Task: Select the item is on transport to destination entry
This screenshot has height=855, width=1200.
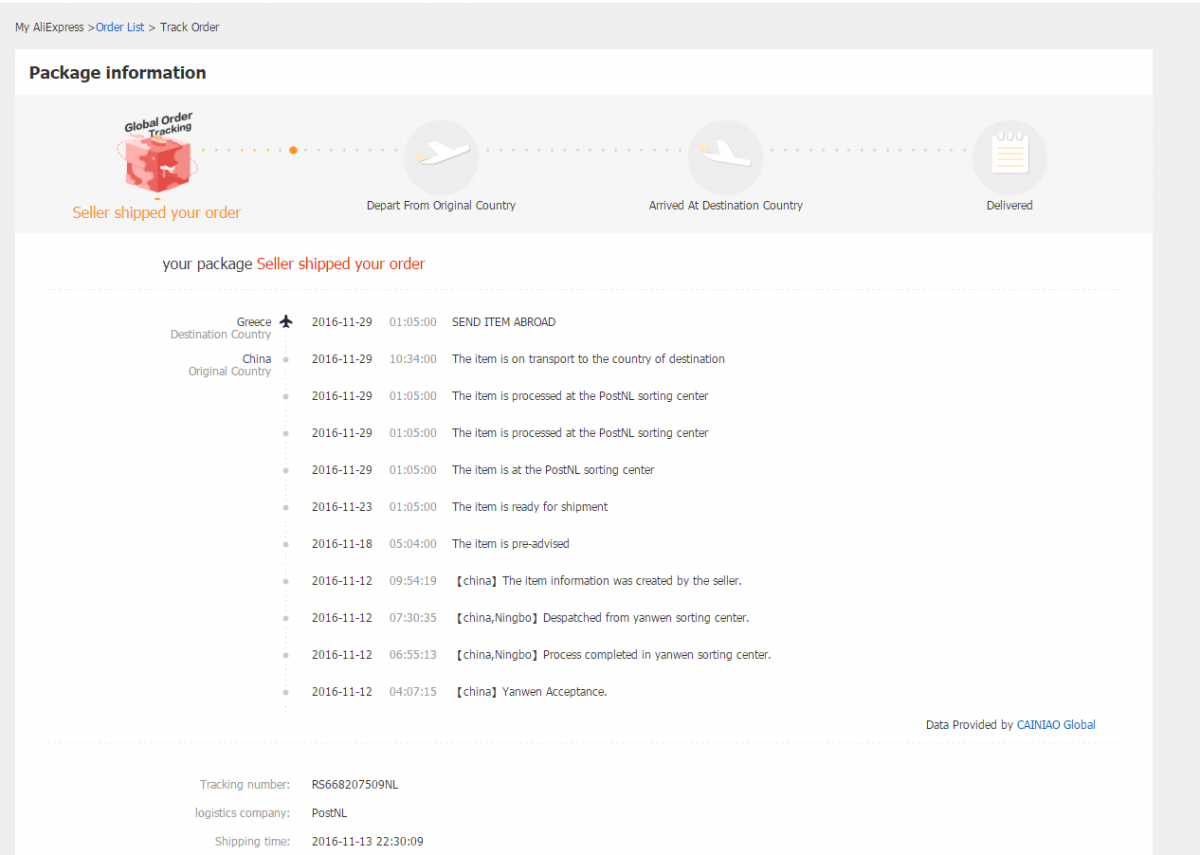Action: pos(589,359)
